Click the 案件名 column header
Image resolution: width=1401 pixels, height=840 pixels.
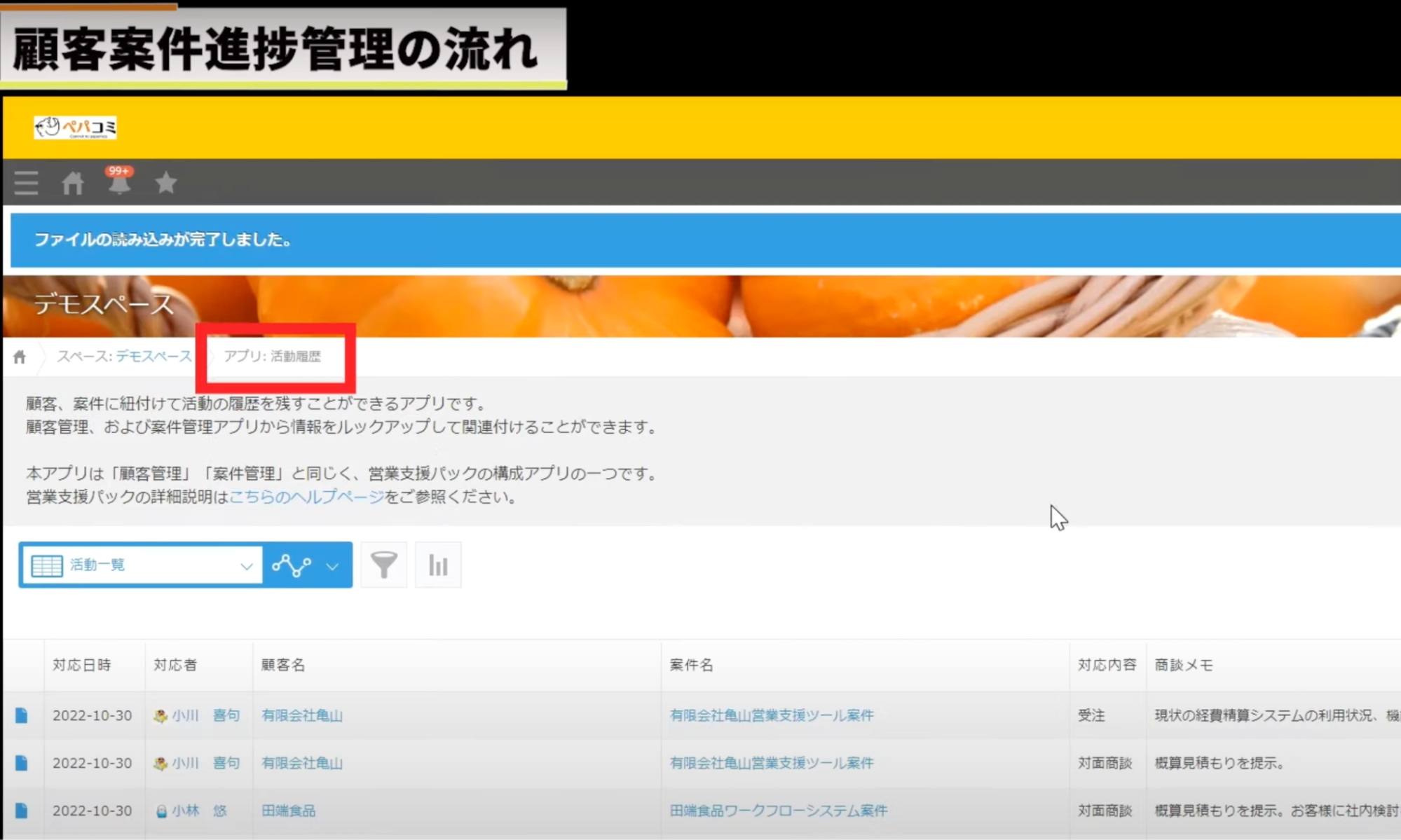[691, 665]
